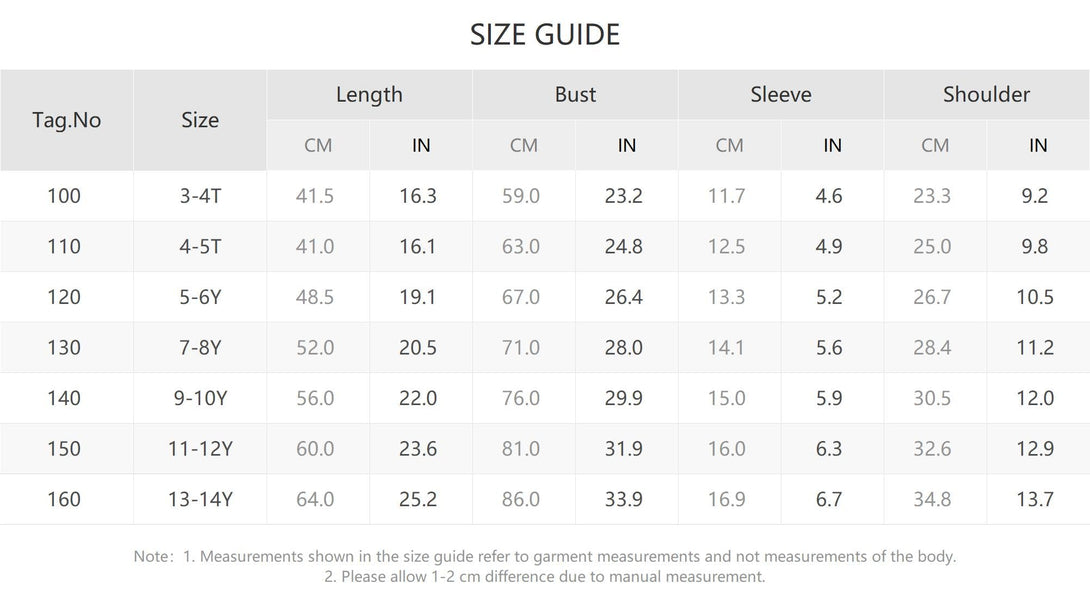This screenshot has height=609, width=1090.
Task: Click the 5-6Y size cell
Action: (200, 298)
